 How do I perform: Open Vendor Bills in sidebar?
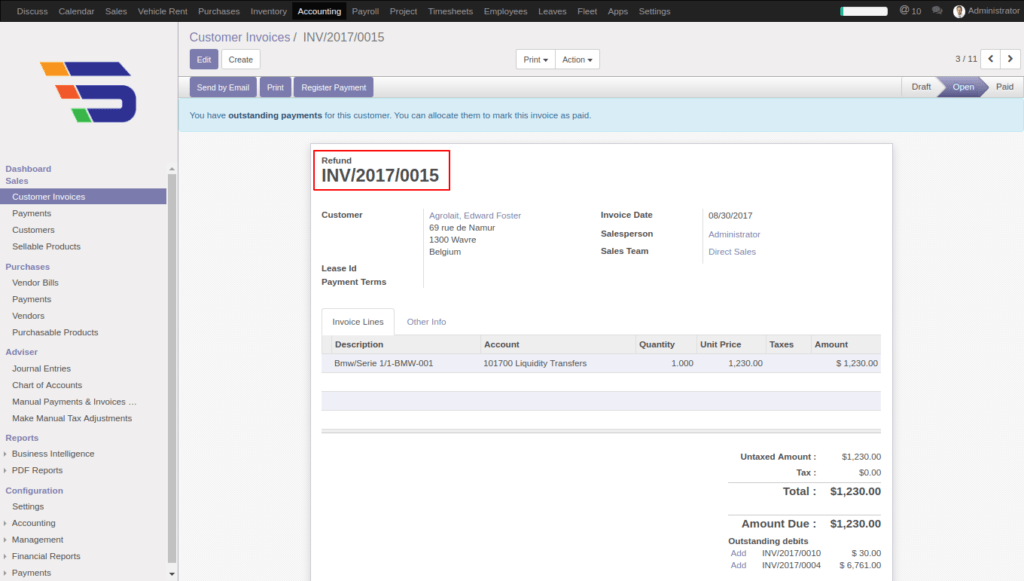pyautogui.click(x=35, y=283)
